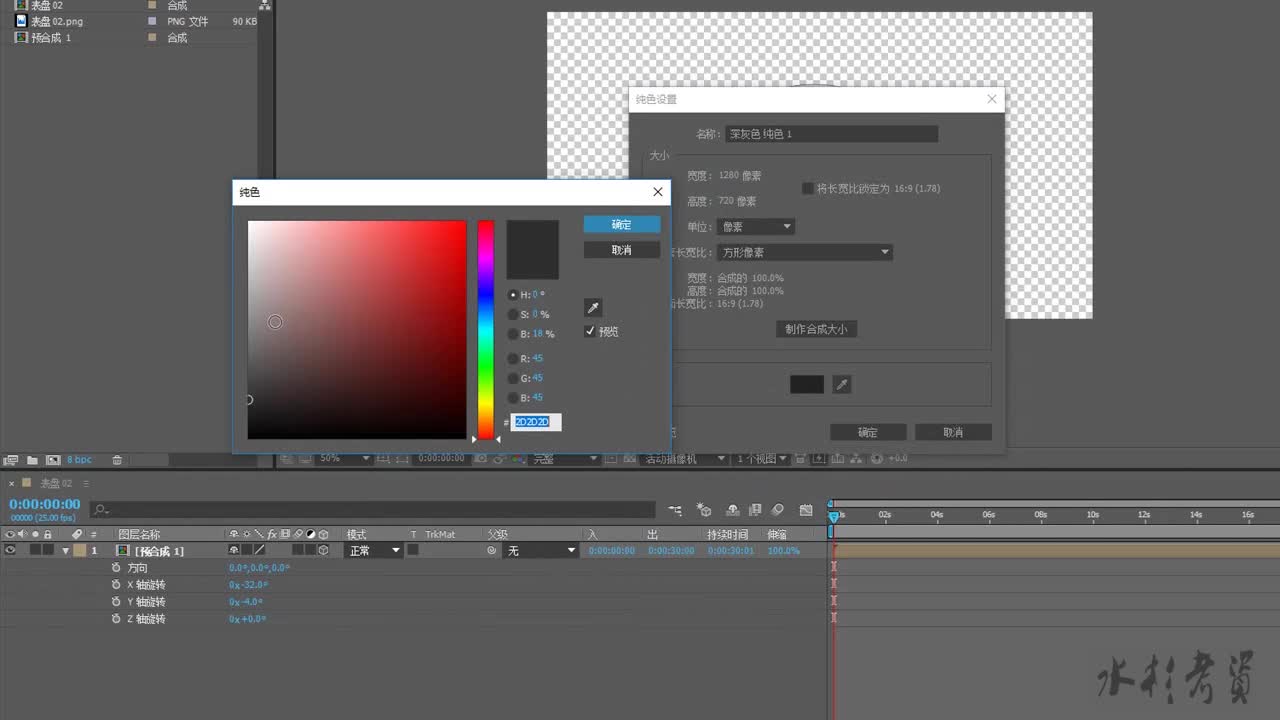This screenshot has height=720, width=1280.
Task: Click 确定 in 纯色 color picker
Action: pyautogui.click(x=622, y=224)
